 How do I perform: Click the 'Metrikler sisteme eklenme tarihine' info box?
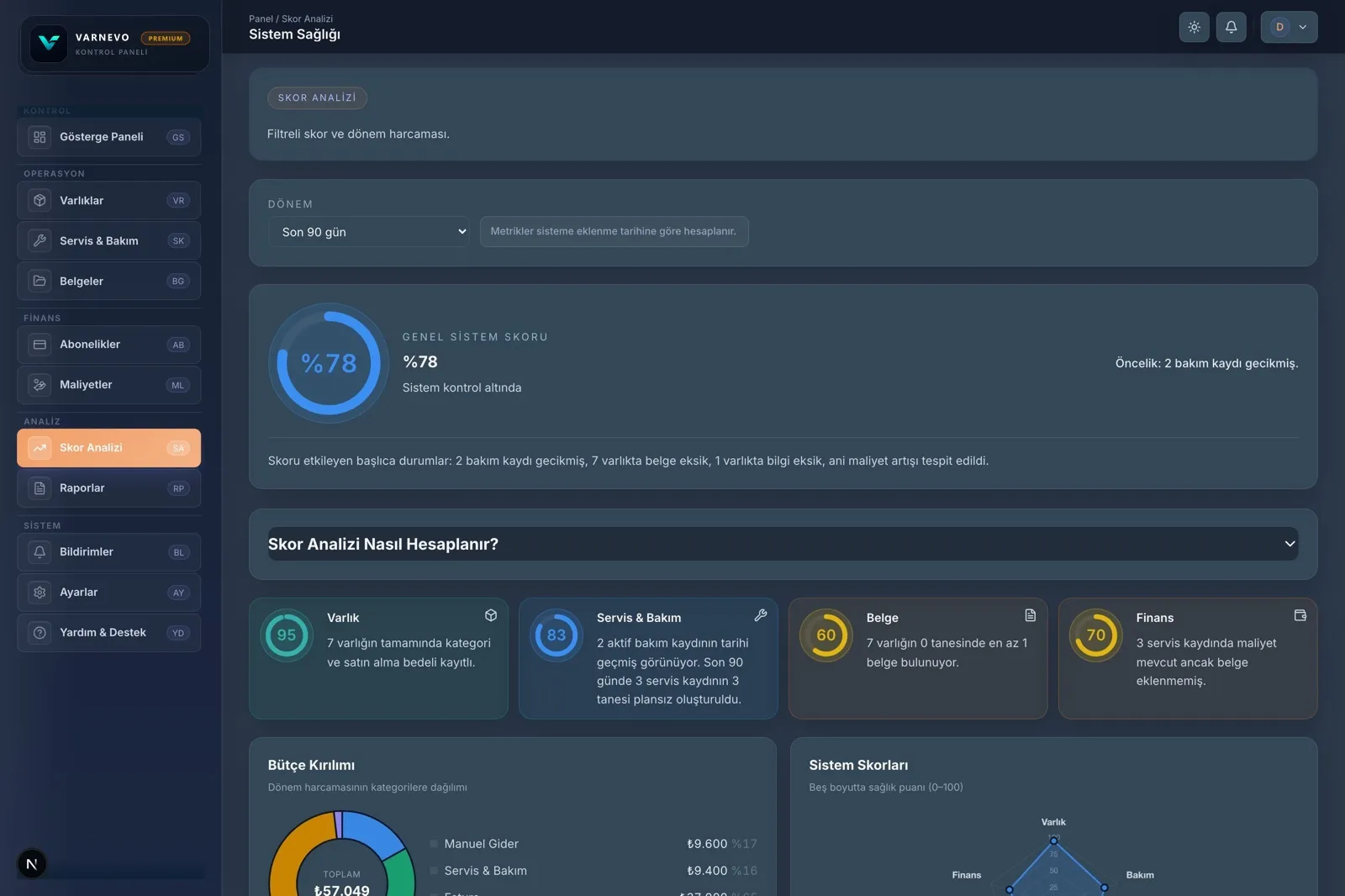pyautogui.click(x=614, y=232)
